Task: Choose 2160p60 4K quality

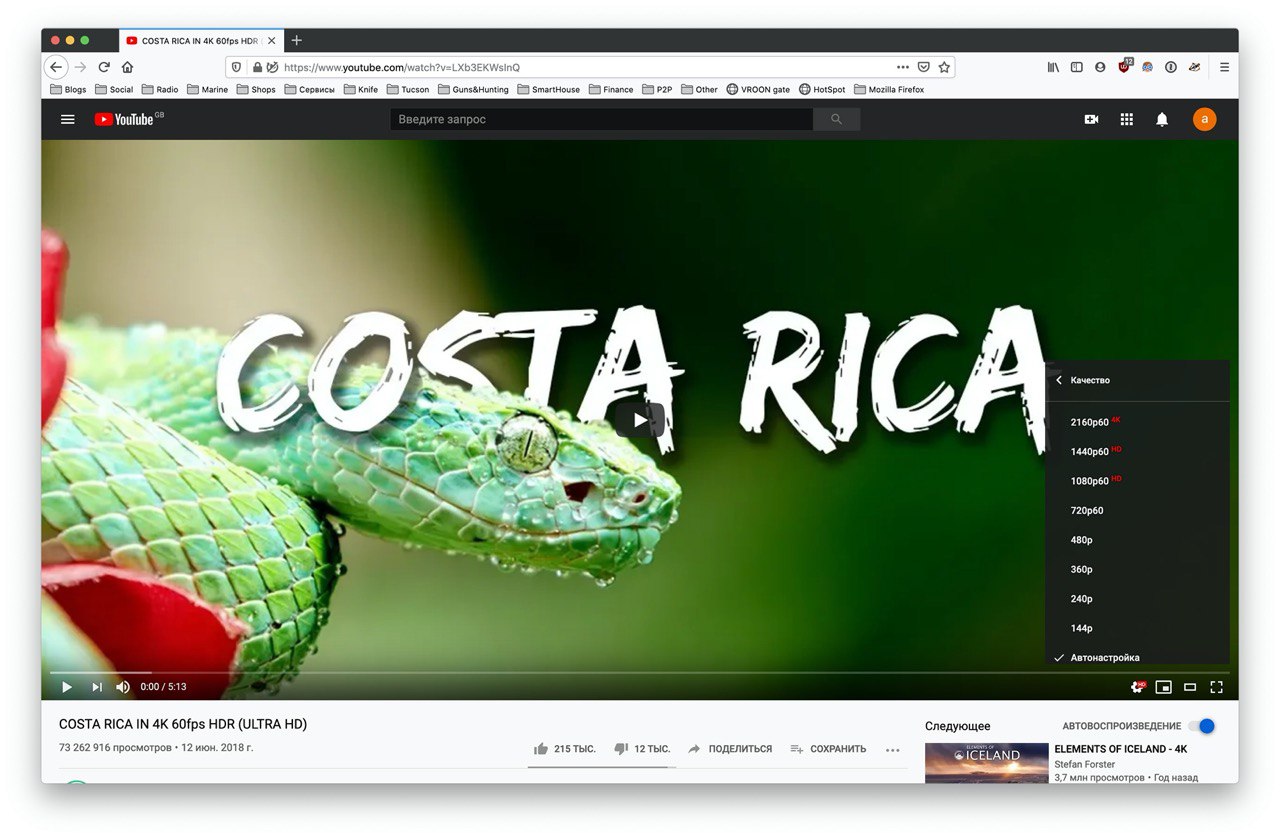Action: [x=1137, y=422]
